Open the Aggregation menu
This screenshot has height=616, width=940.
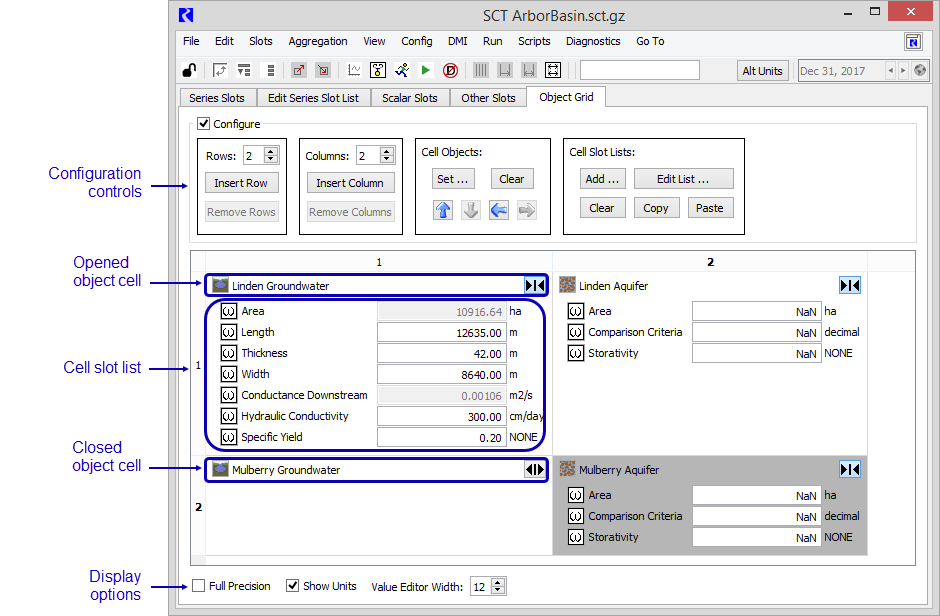pyautogui.click(x=317, y=41)
